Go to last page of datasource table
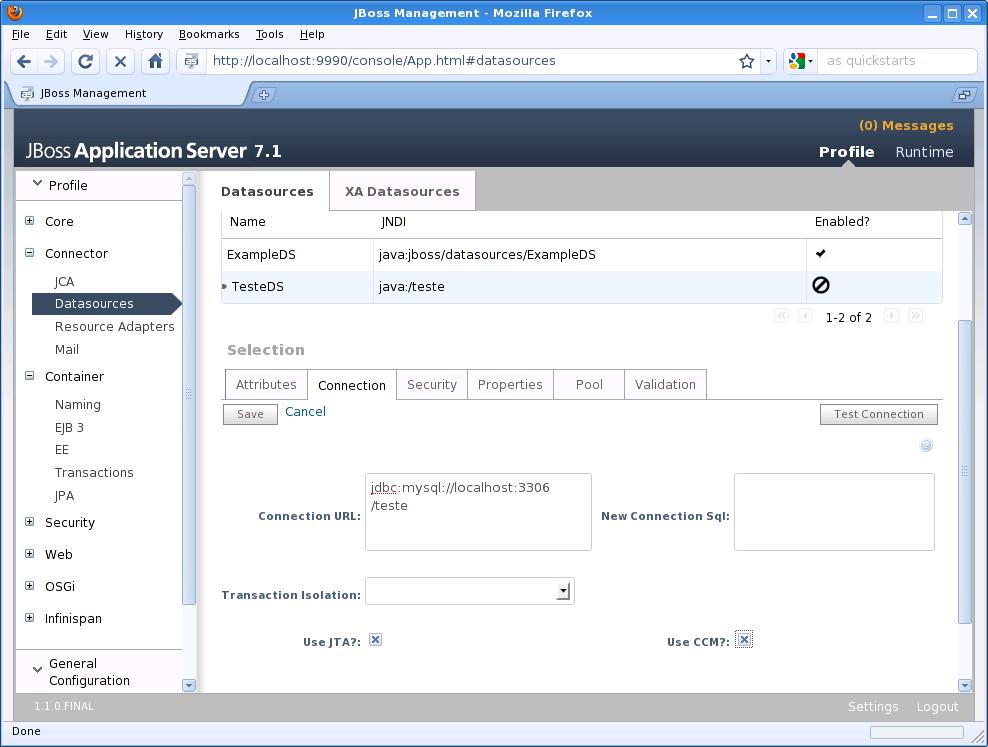The height and width of the screenshot is (747, 988). 916,316
